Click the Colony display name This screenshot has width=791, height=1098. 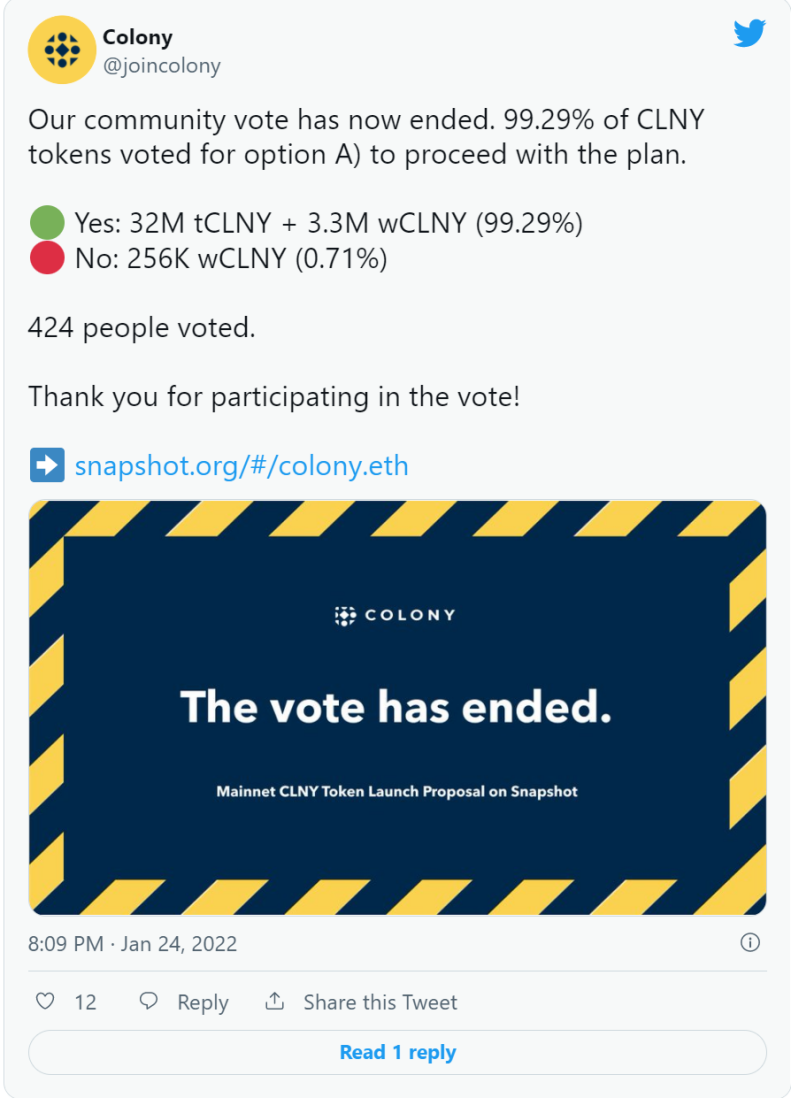point(137,37)
